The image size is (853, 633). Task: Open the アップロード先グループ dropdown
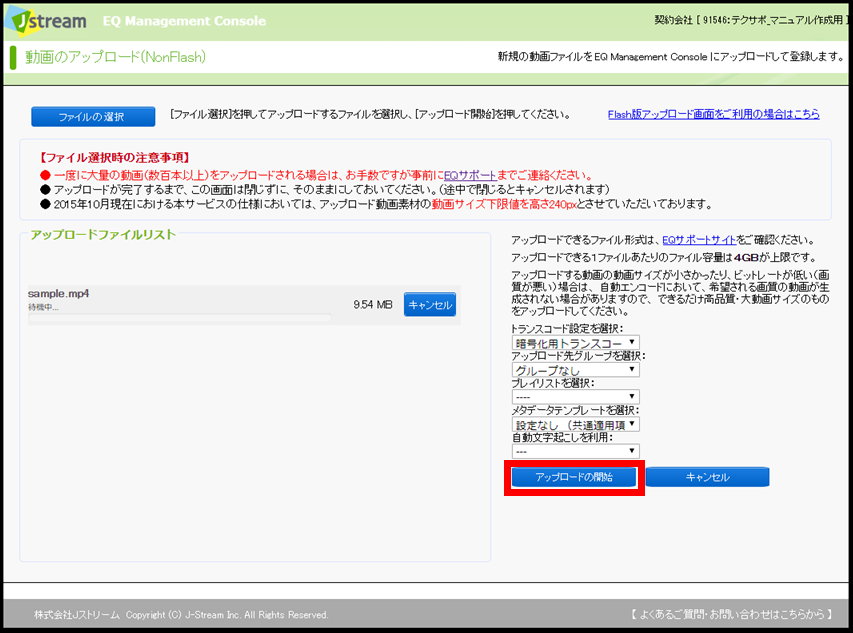(x=574, y=370)
